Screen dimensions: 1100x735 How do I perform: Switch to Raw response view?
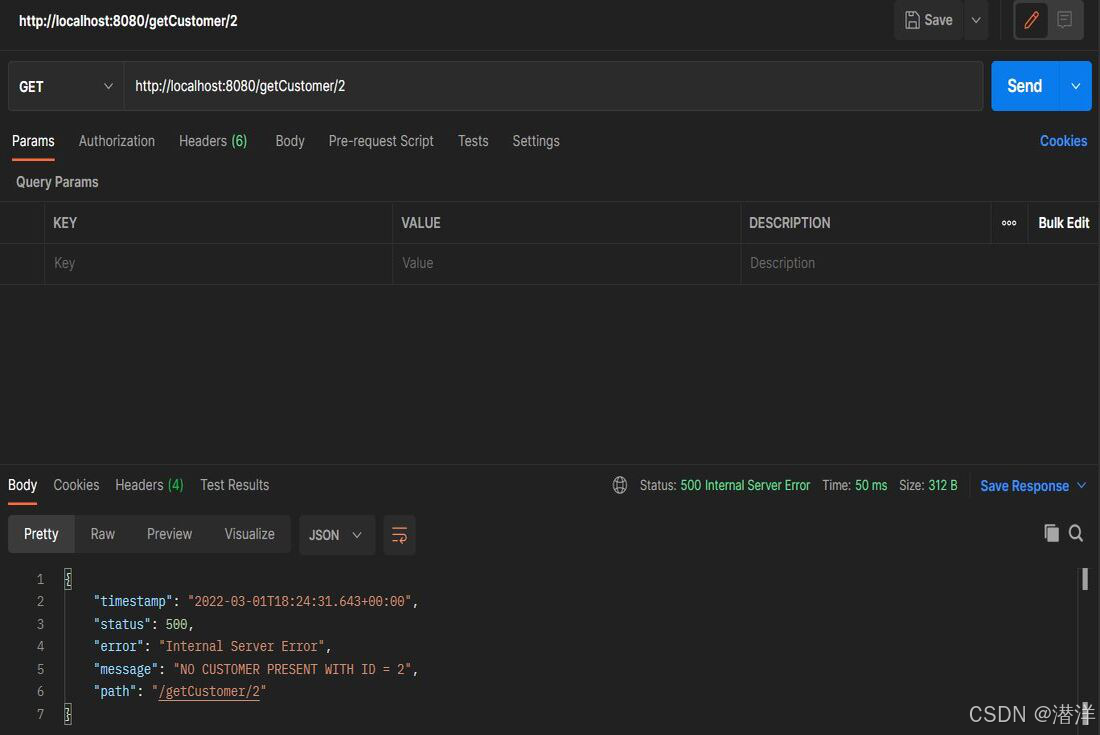click(x=102, y=534)
